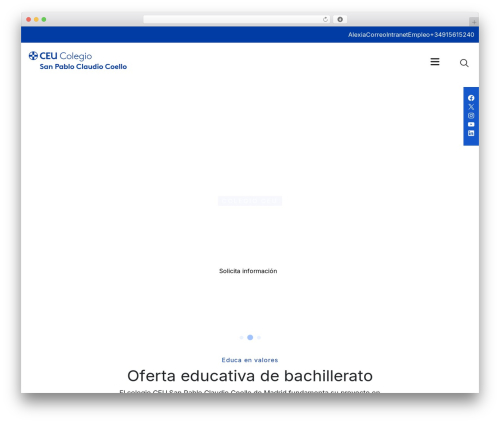Open the Empleo link in the top bar
The height and width of the screenshot is (423, 500).
coord(419,35)
